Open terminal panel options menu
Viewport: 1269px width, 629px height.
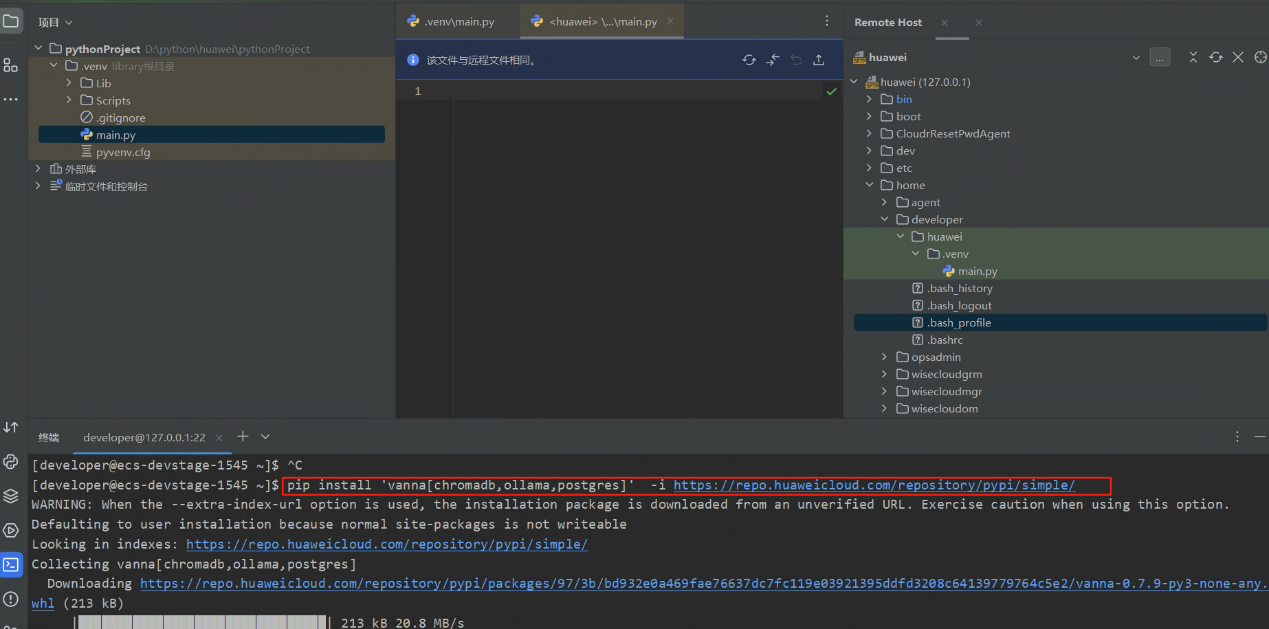point(1238,436)
